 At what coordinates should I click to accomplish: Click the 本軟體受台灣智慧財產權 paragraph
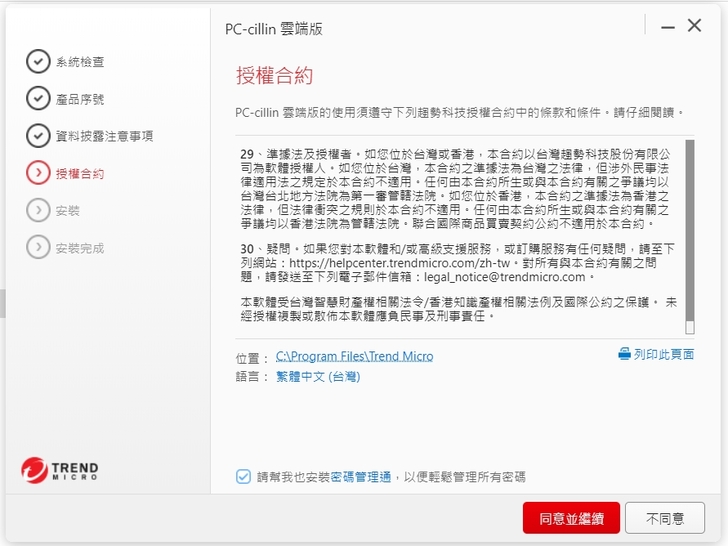(459, 309)
